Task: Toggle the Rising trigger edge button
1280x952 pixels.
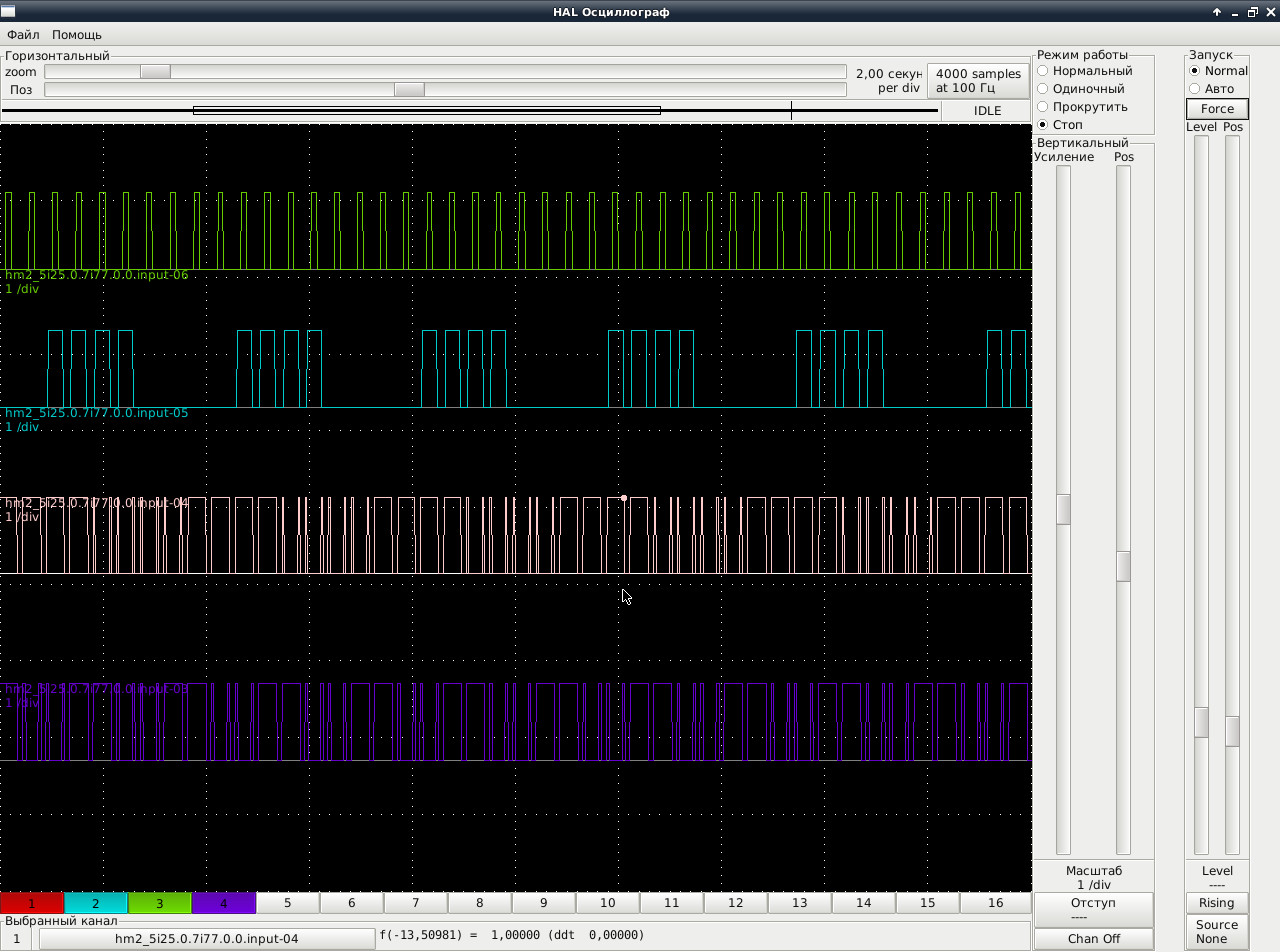Action: pos(1217,903)
